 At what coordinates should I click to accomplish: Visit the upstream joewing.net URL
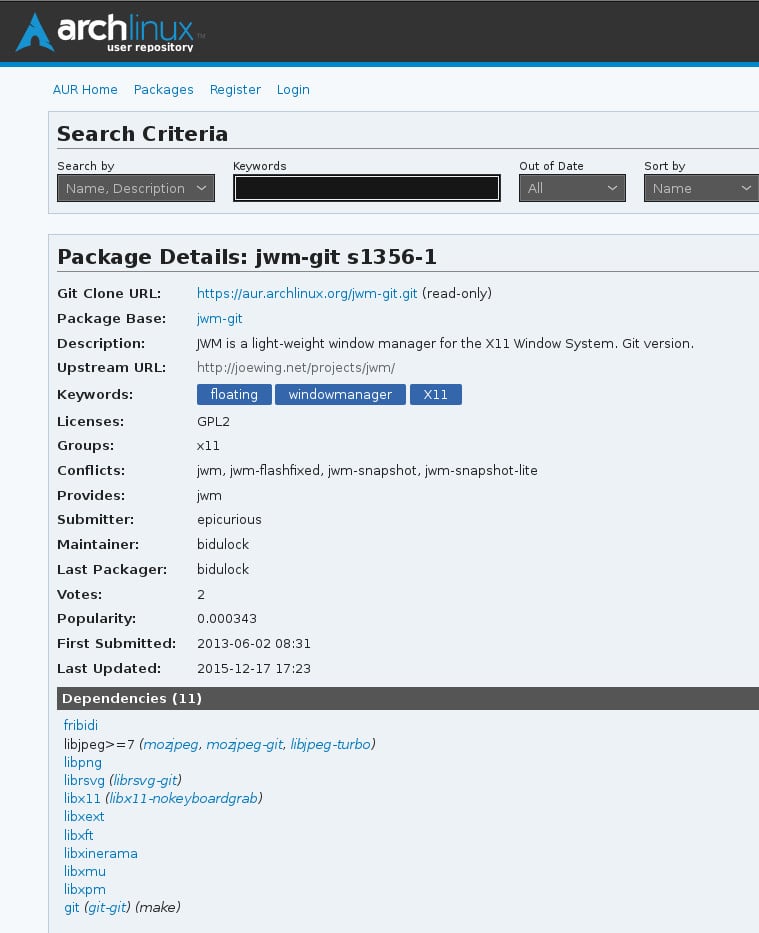point(296,368)
